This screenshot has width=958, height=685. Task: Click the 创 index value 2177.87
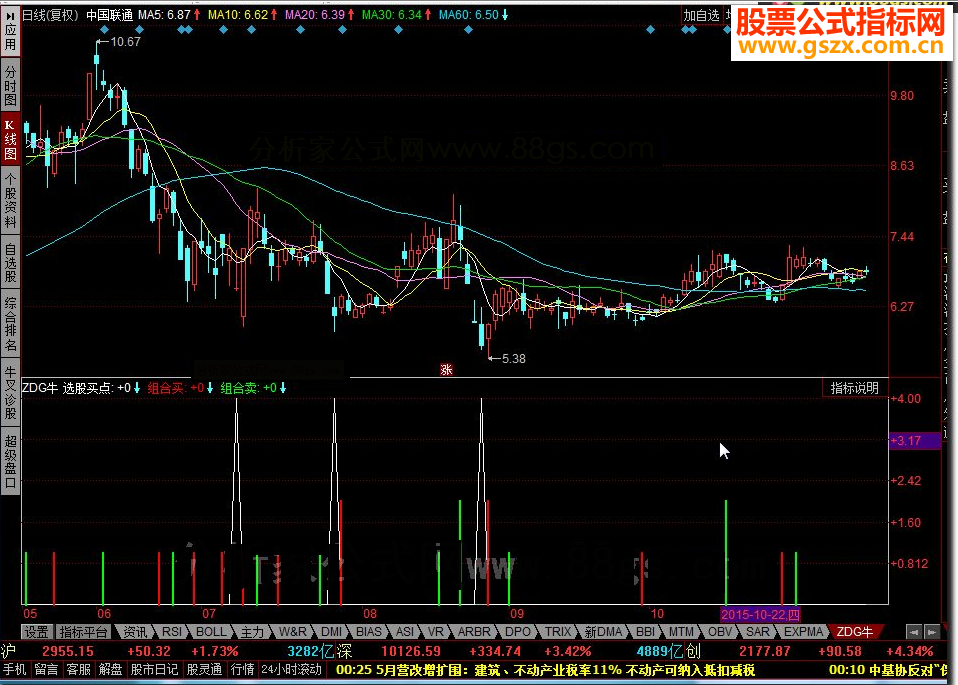(x=765, y=651)
